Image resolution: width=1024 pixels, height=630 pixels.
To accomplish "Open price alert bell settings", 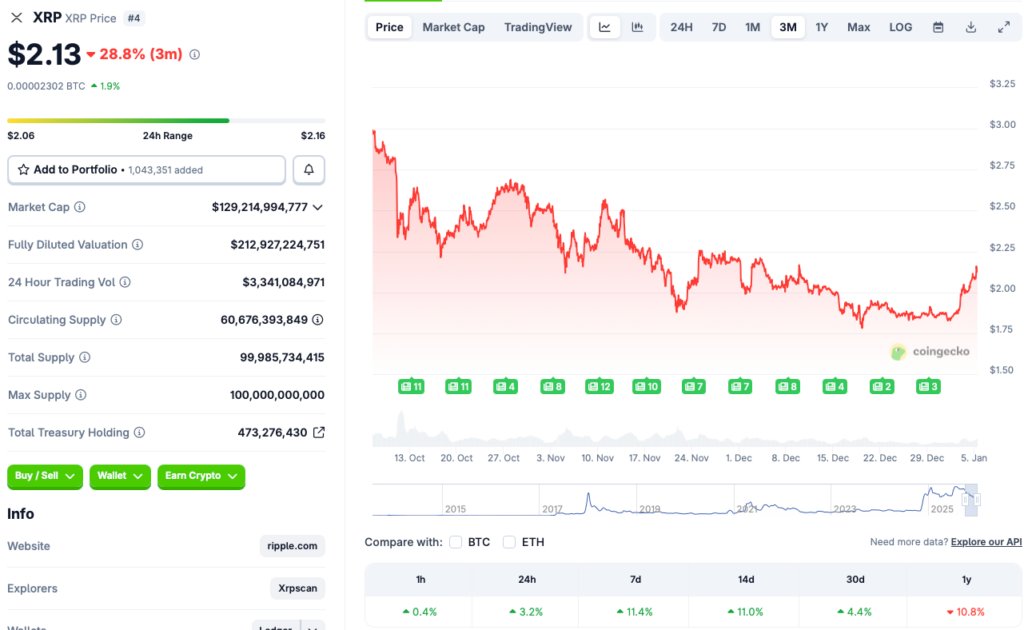I will [x=308, y=169].
